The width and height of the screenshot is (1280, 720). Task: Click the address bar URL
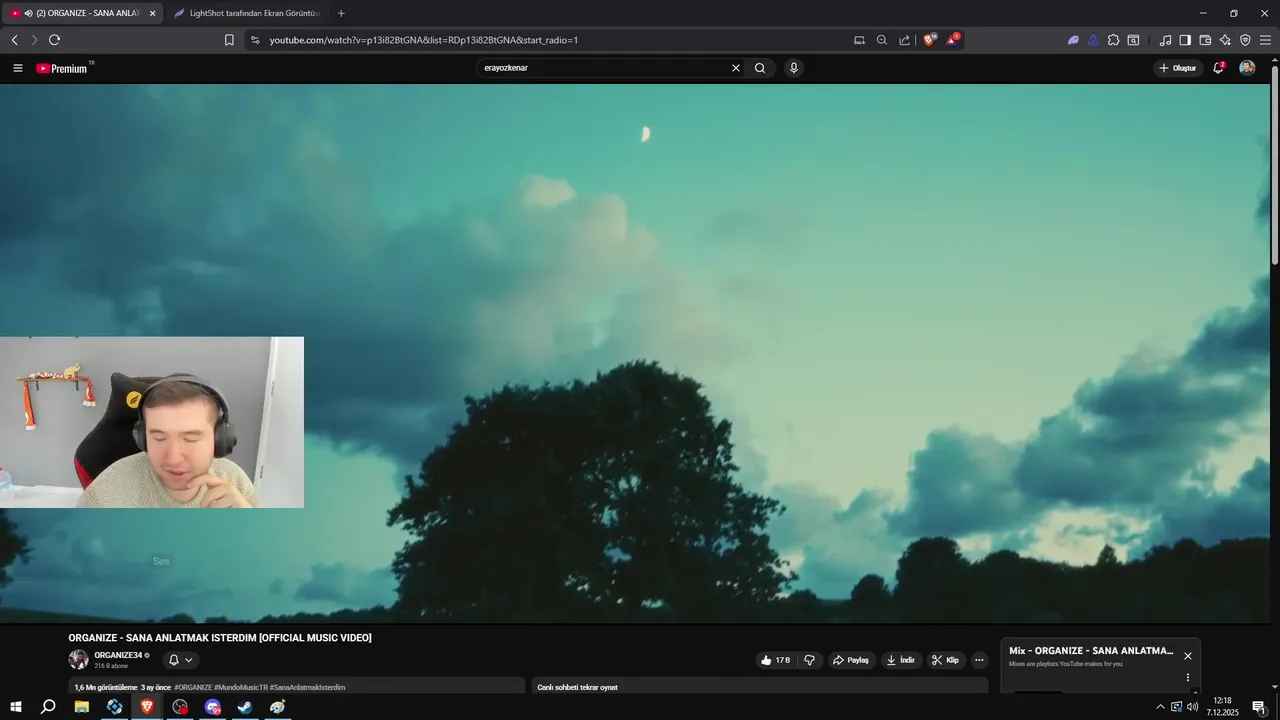(423, 40)
